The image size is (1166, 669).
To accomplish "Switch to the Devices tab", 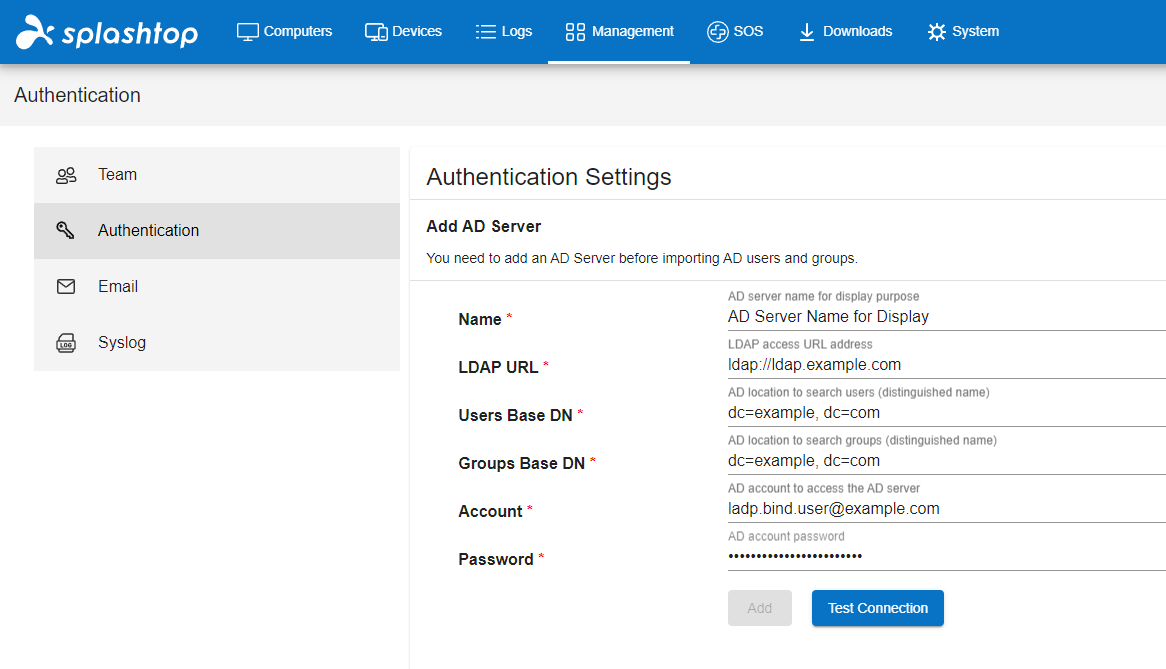I will click(x=403, y=32).
